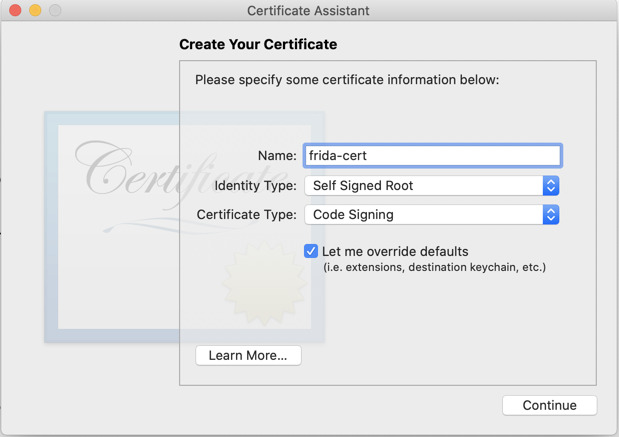Click the blue chevron arrows beside Code Signing

point(550,215)
